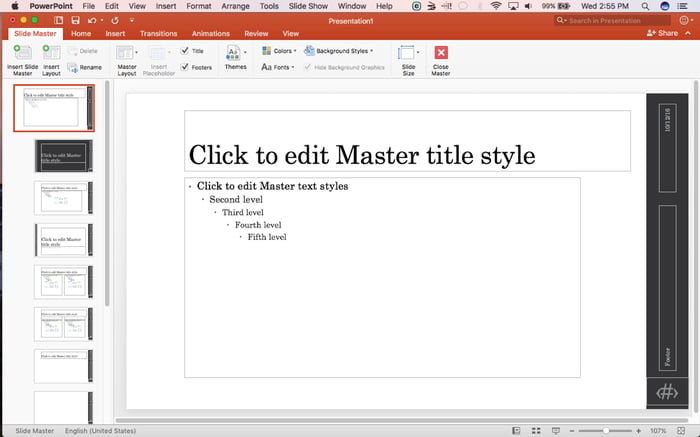Viewport: 700px width, 437px height.
Task: Click the Insert Slide Master icon
Action: (x=22, y=53)
